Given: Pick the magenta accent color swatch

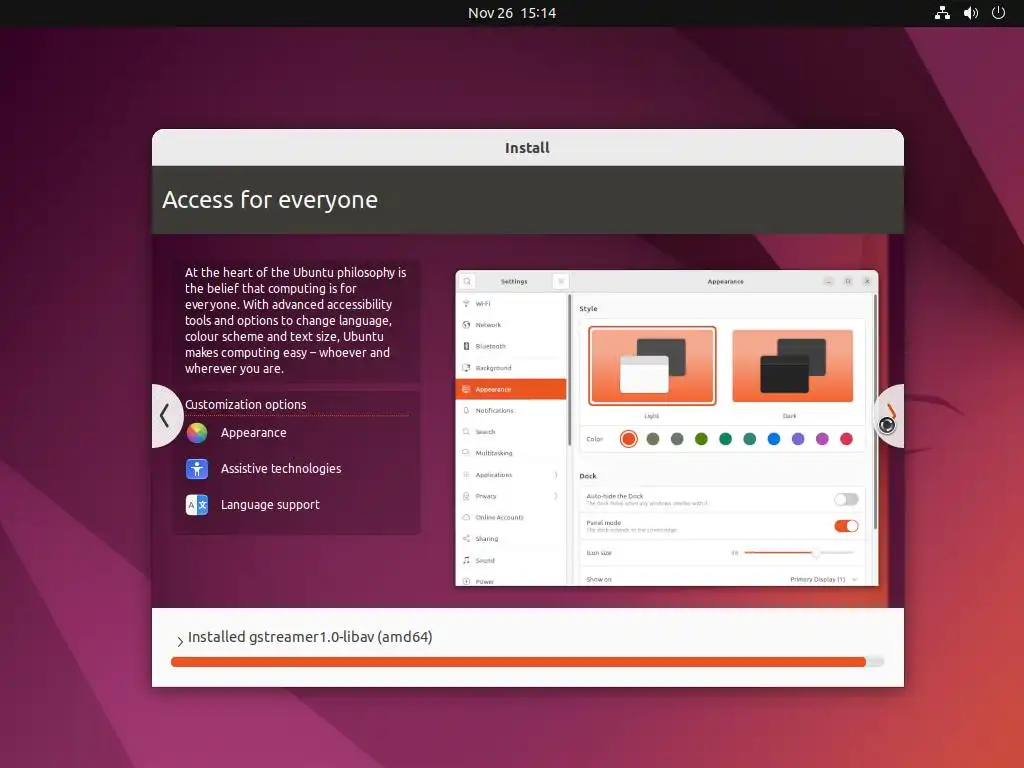Looking at the screenshot, I should point(822,439).
